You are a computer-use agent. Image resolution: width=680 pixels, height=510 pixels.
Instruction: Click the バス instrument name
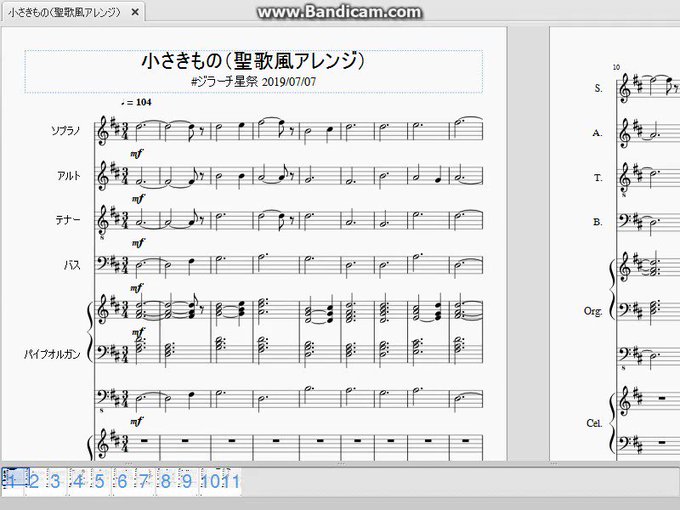(x=72, y=265)
